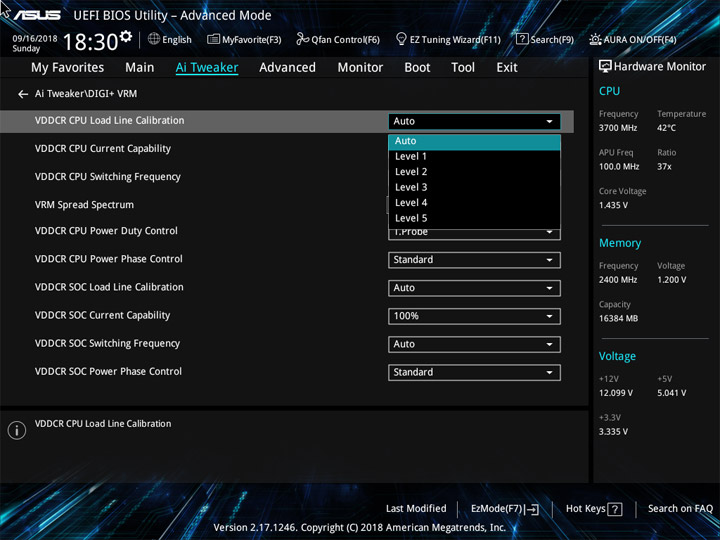Image resolution: width=720 pixels, height=540 pixels.
Task: Select Level 2 load line option
Action: (x=474, y=172)
